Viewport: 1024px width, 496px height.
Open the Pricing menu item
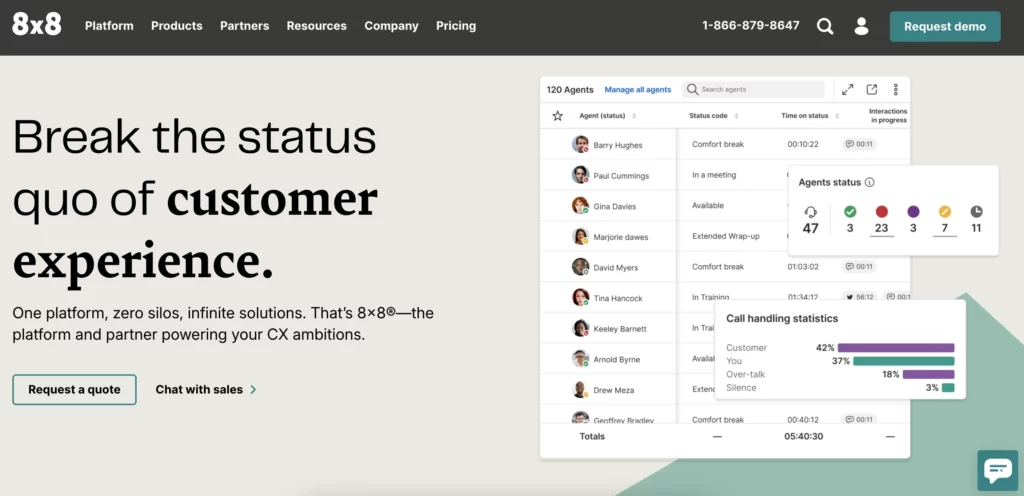click(x=456, y=26)
